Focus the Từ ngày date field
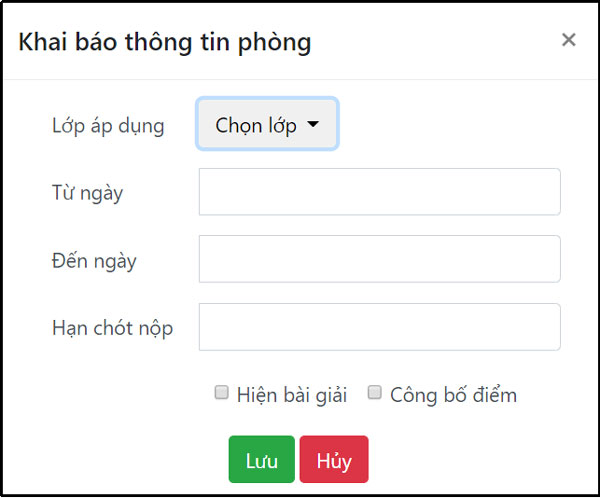The image size is (600, 498). click(380, 192)
